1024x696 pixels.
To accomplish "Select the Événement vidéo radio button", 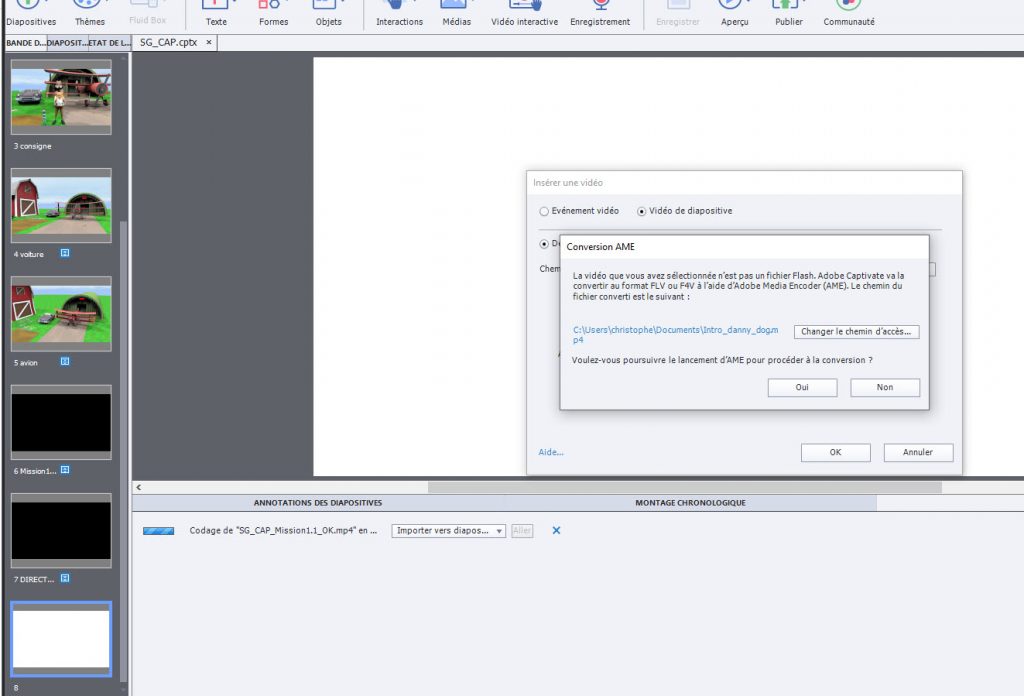I will 544,211.
